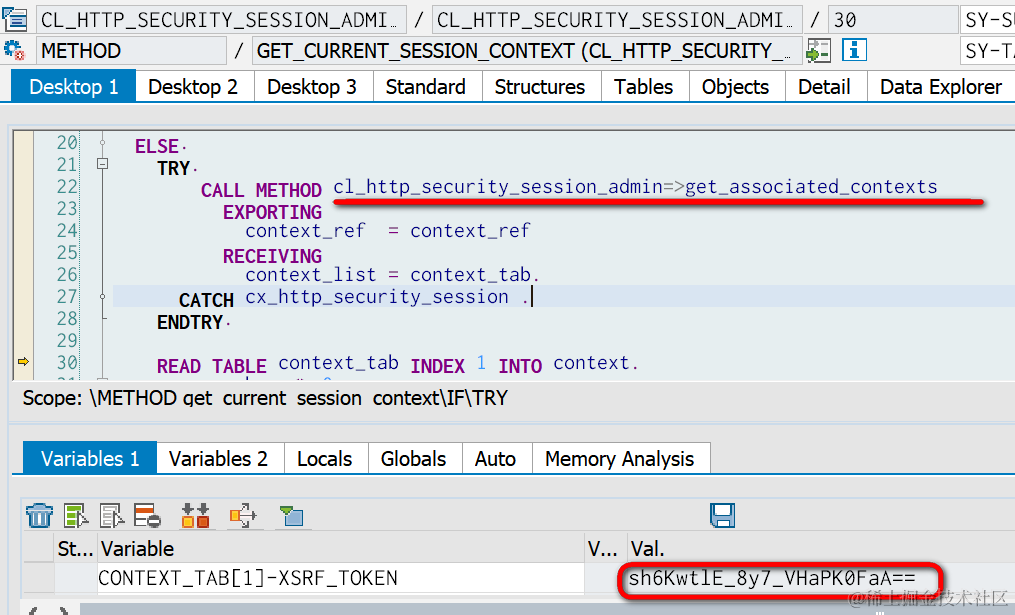Open the Detail tab
The height and width of the screenshot is (615, 1015).
824,86
